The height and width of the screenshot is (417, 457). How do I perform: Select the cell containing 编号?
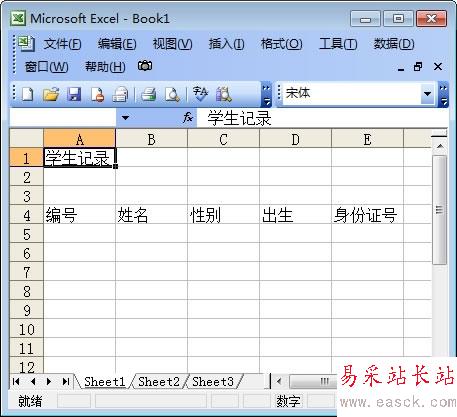80,215
